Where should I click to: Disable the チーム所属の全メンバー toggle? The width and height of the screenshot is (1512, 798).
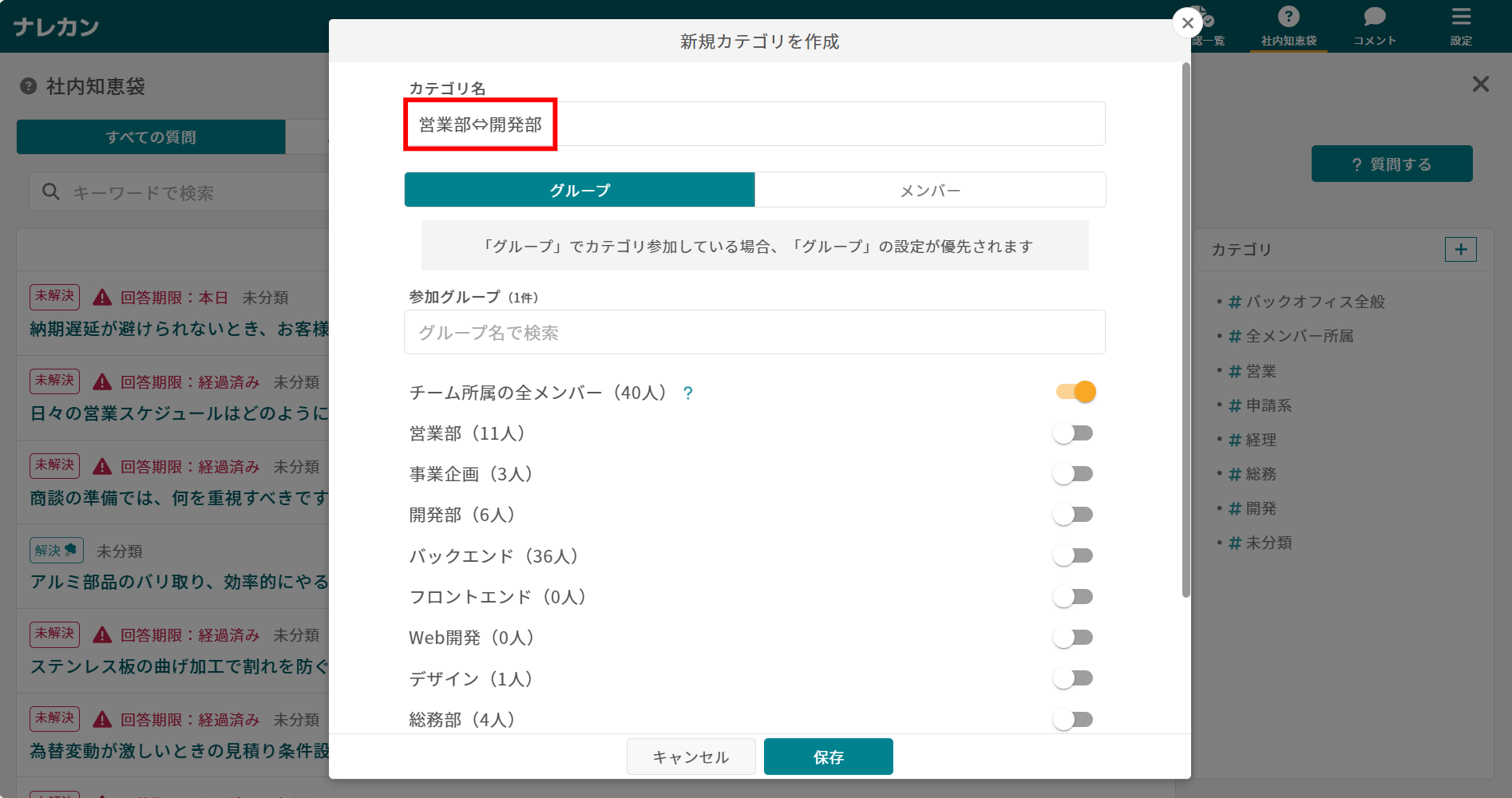tap(1075, 392)
